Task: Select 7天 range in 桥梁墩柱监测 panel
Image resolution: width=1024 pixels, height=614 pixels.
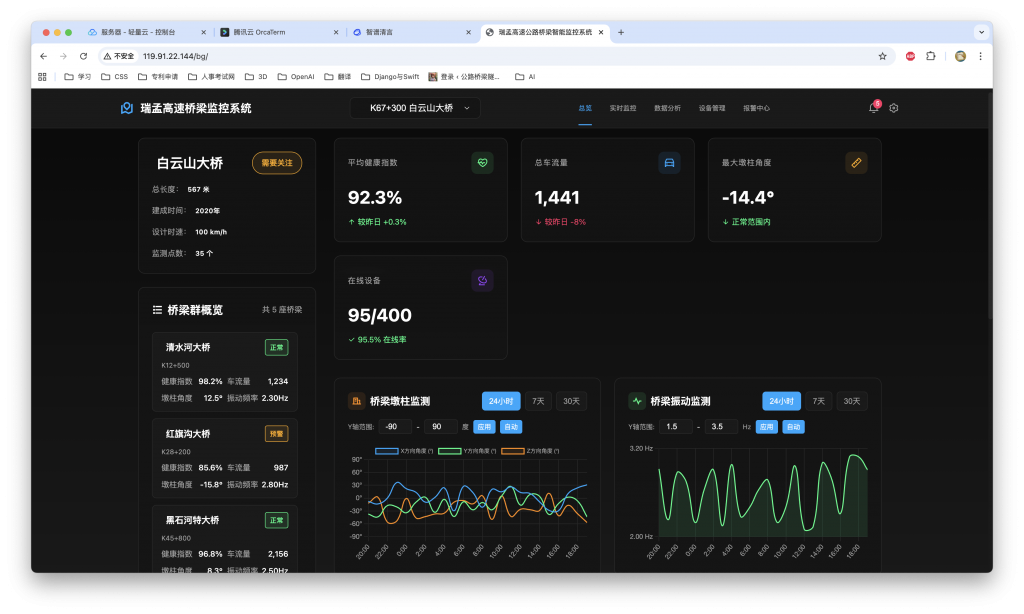Action: 538,401
